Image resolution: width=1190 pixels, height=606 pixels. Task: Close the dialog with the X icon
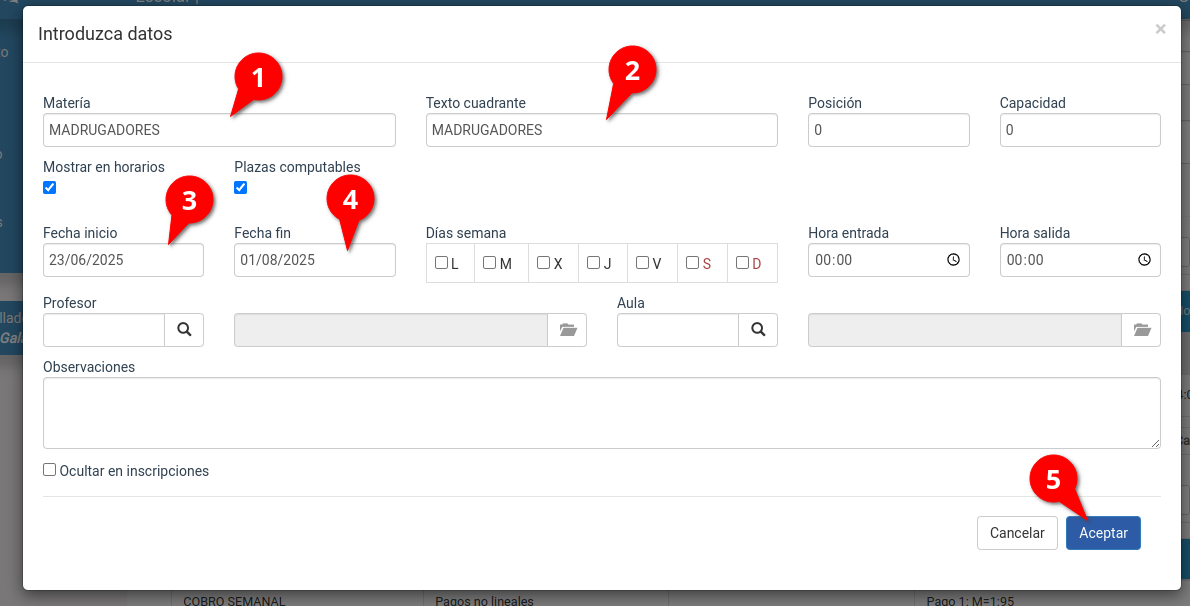[x=1160, y=30]
